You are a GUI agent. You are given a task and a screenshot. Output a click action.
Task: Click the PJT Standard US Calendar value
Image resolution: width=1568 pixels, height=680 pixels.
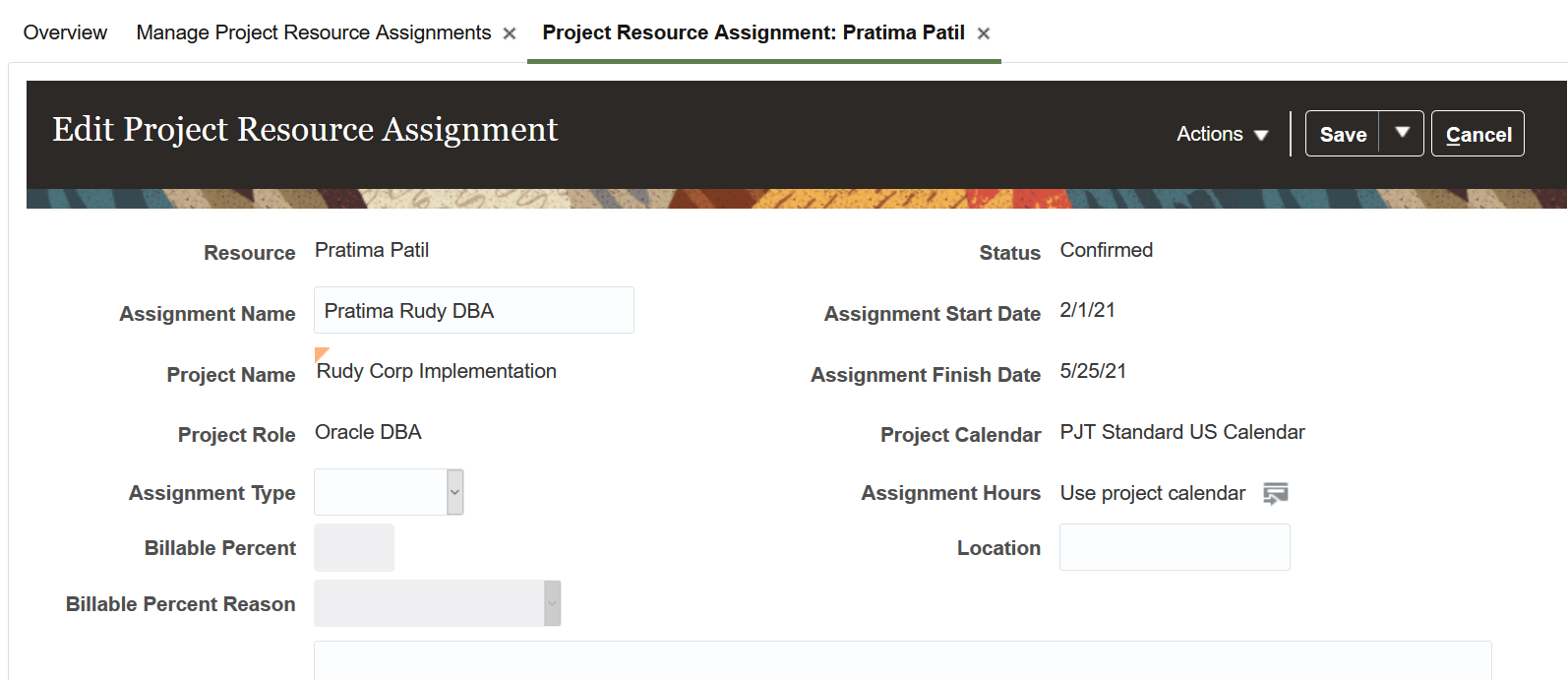click(x=1181, y=432)
